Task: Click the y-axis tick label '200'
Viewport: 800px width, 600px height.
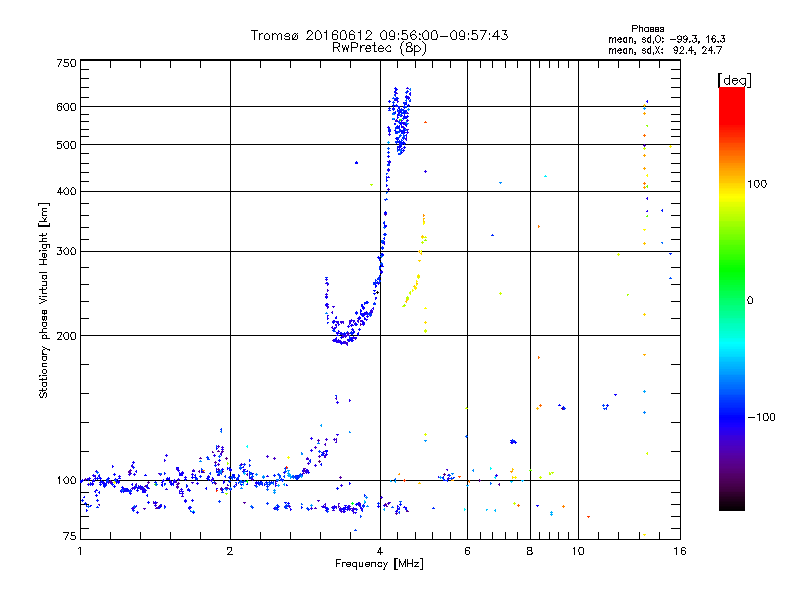Action: coord(66,336)
